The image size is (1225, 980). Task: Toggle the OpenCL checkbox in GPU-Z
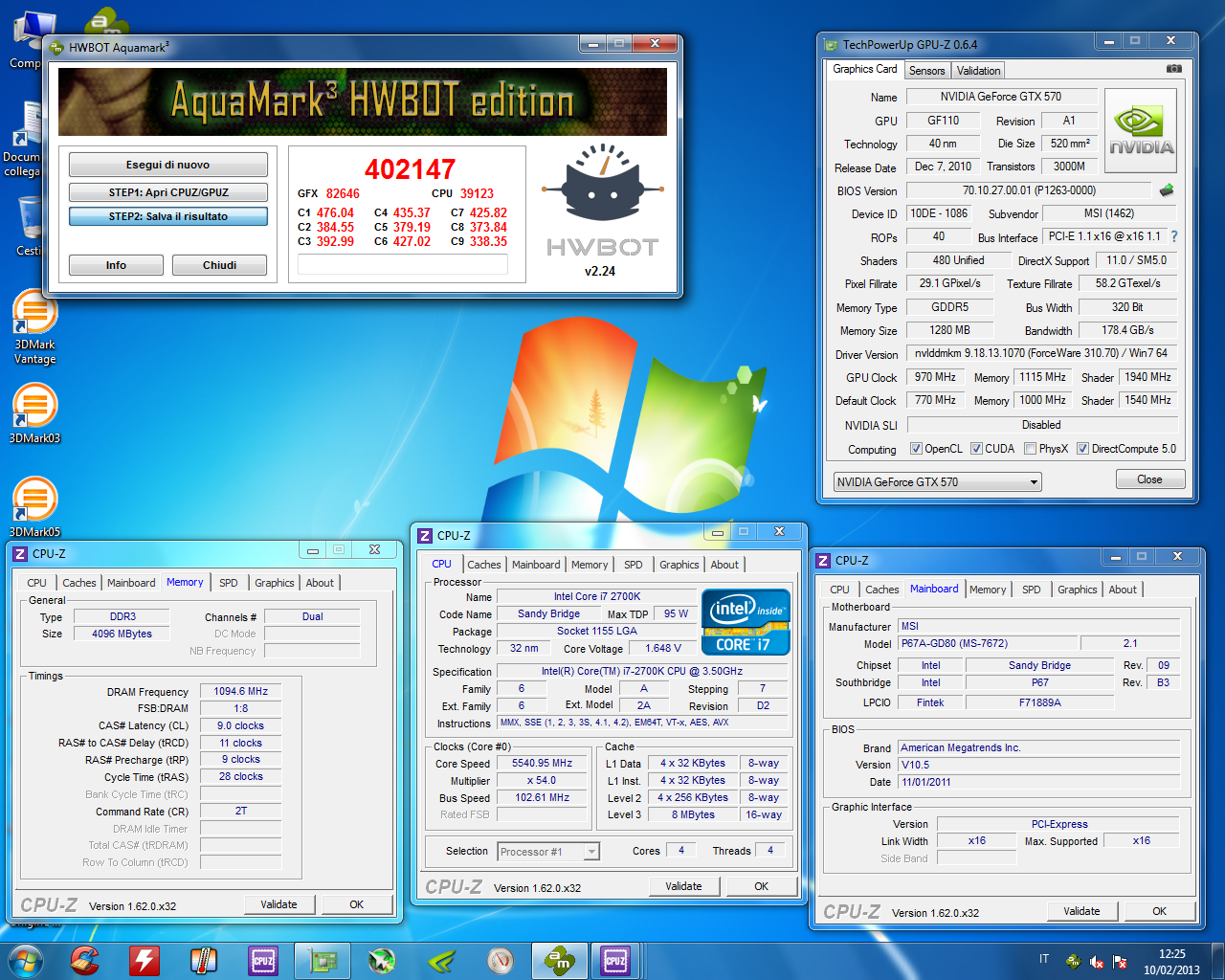(x=916, y=449)
